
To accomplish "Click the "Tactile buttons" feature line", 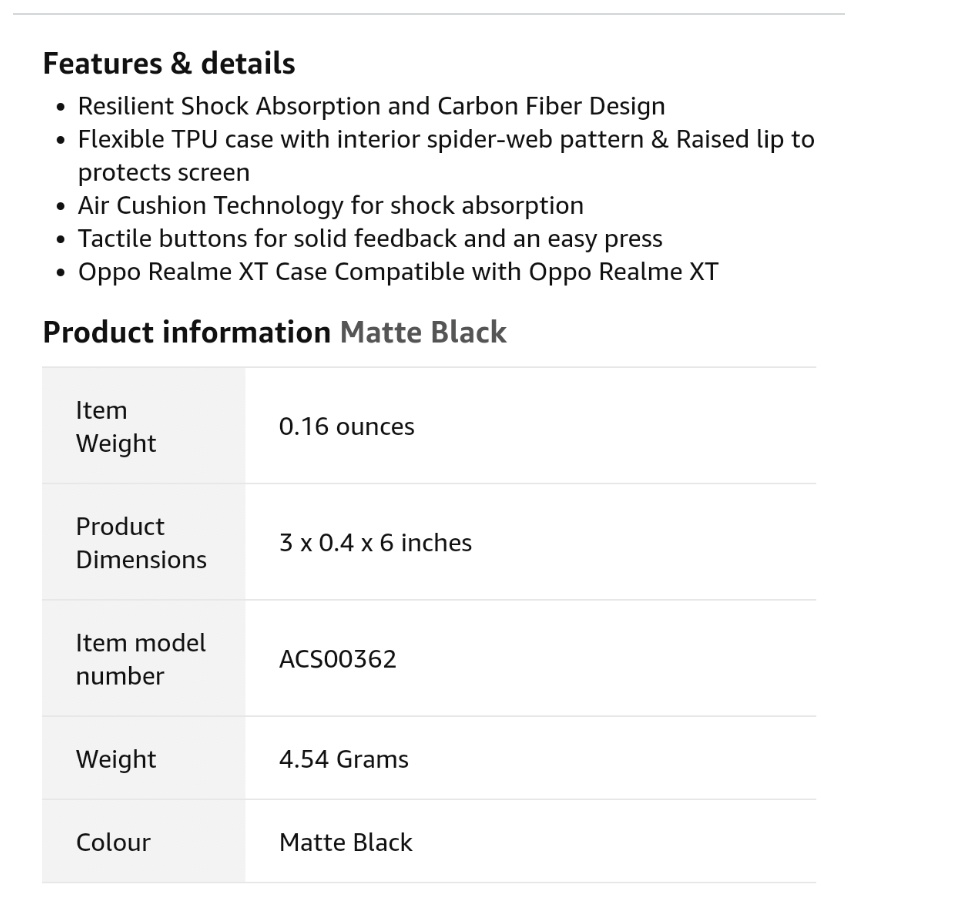I will tap(370, 239).
